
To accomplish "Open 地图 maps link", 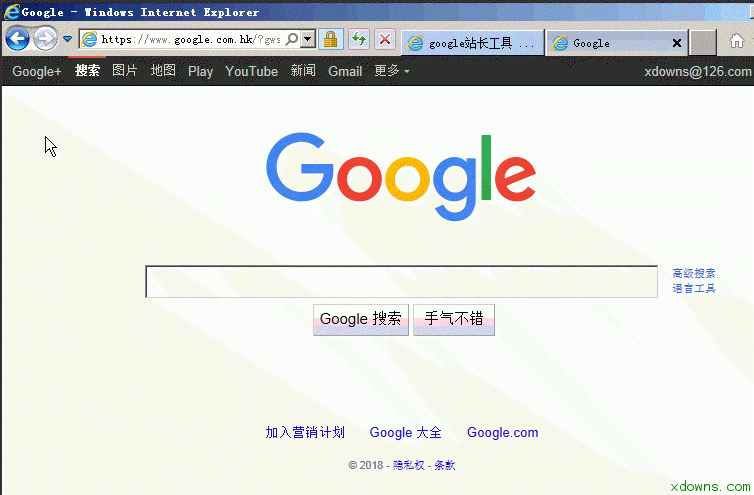I will point(163,71).
